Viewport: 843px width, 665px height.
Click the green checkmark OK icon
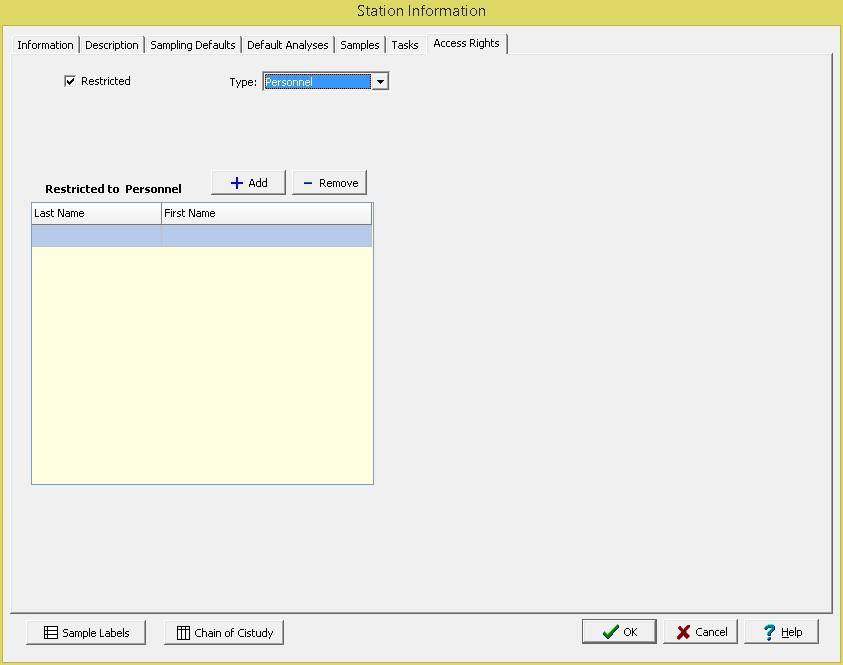609,632
